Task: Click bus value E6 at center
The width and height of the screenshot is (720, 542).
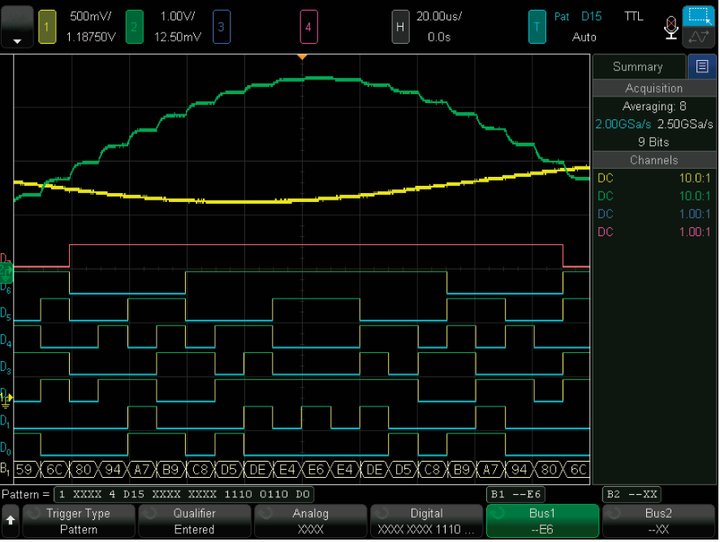Action: click(316, 469)
